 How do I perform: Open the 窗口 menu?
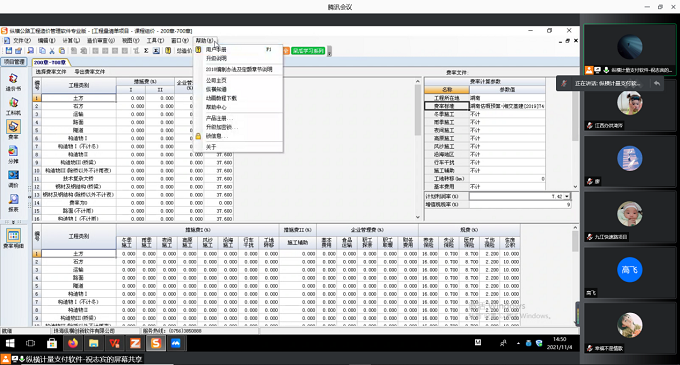point(179,40)
